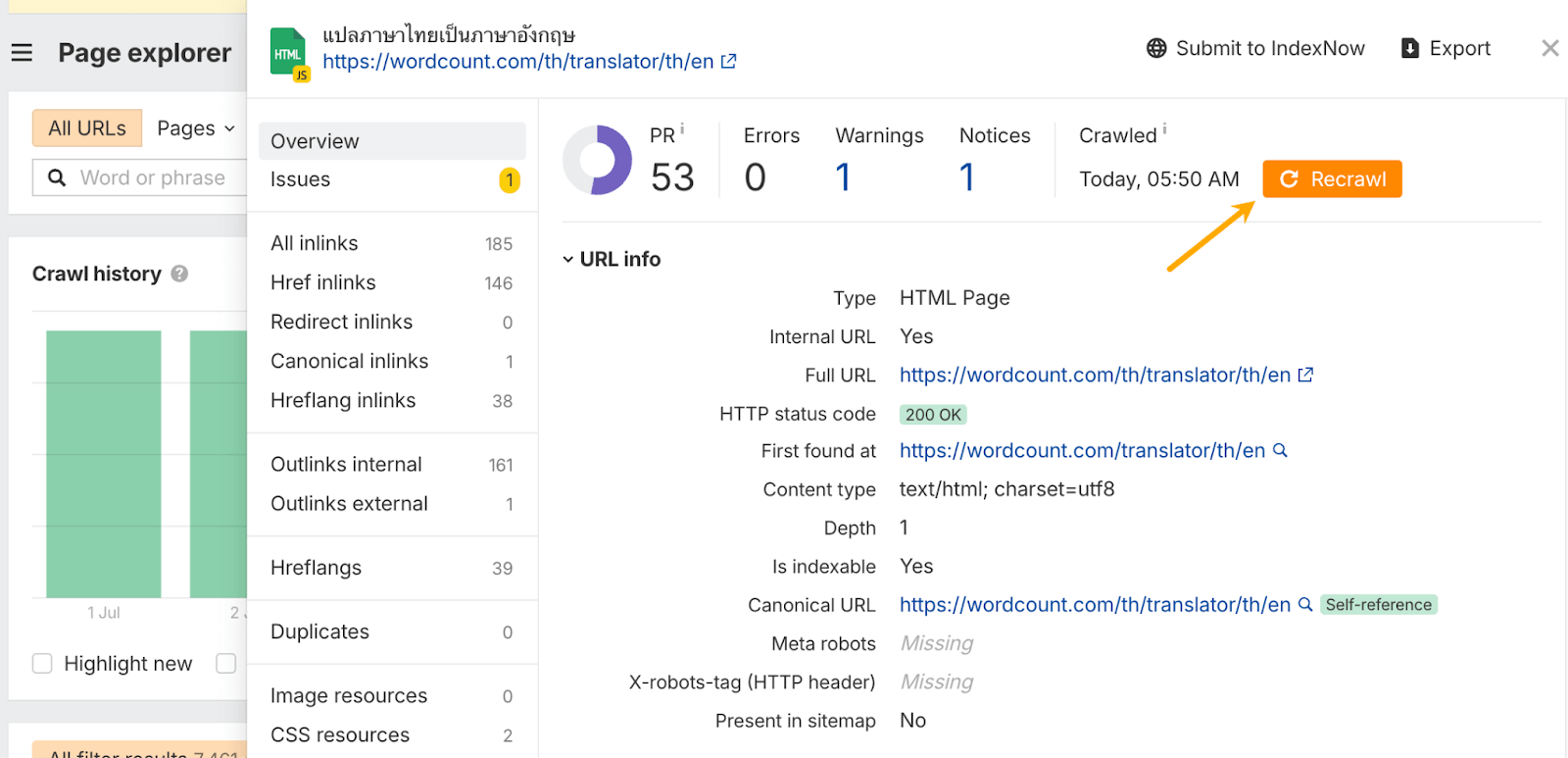Collapse the URL info section
Screen dimensions: 1568x758
[568, 259]
